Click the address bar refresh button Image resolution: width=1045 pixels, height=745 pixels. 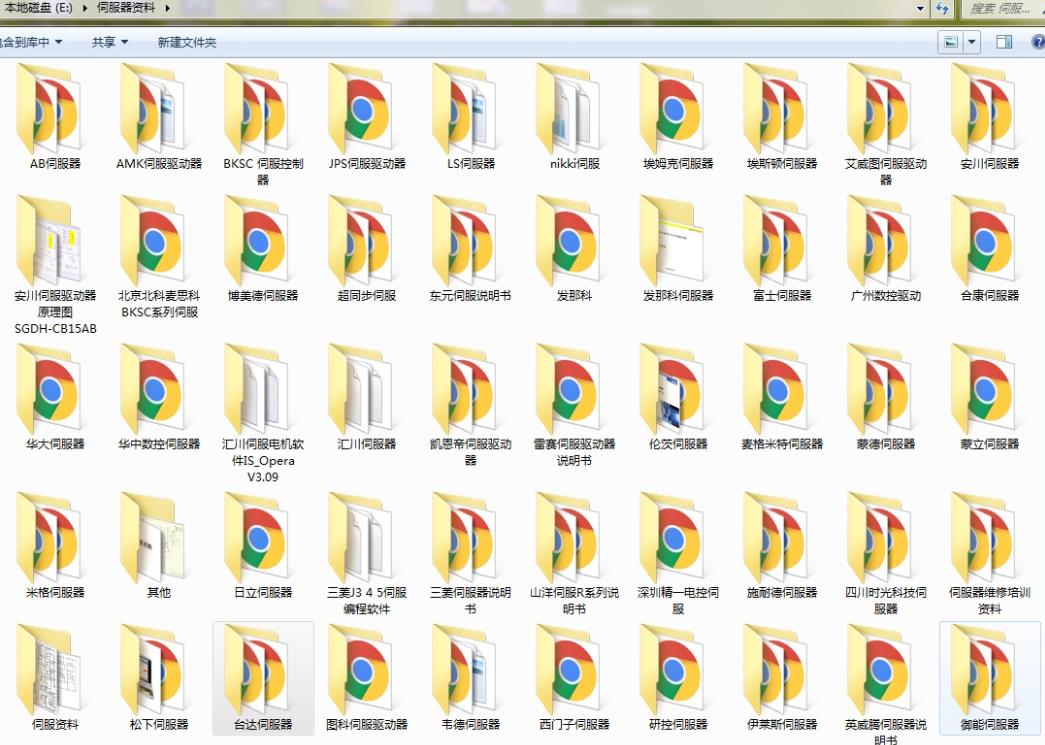pos(942,8)
